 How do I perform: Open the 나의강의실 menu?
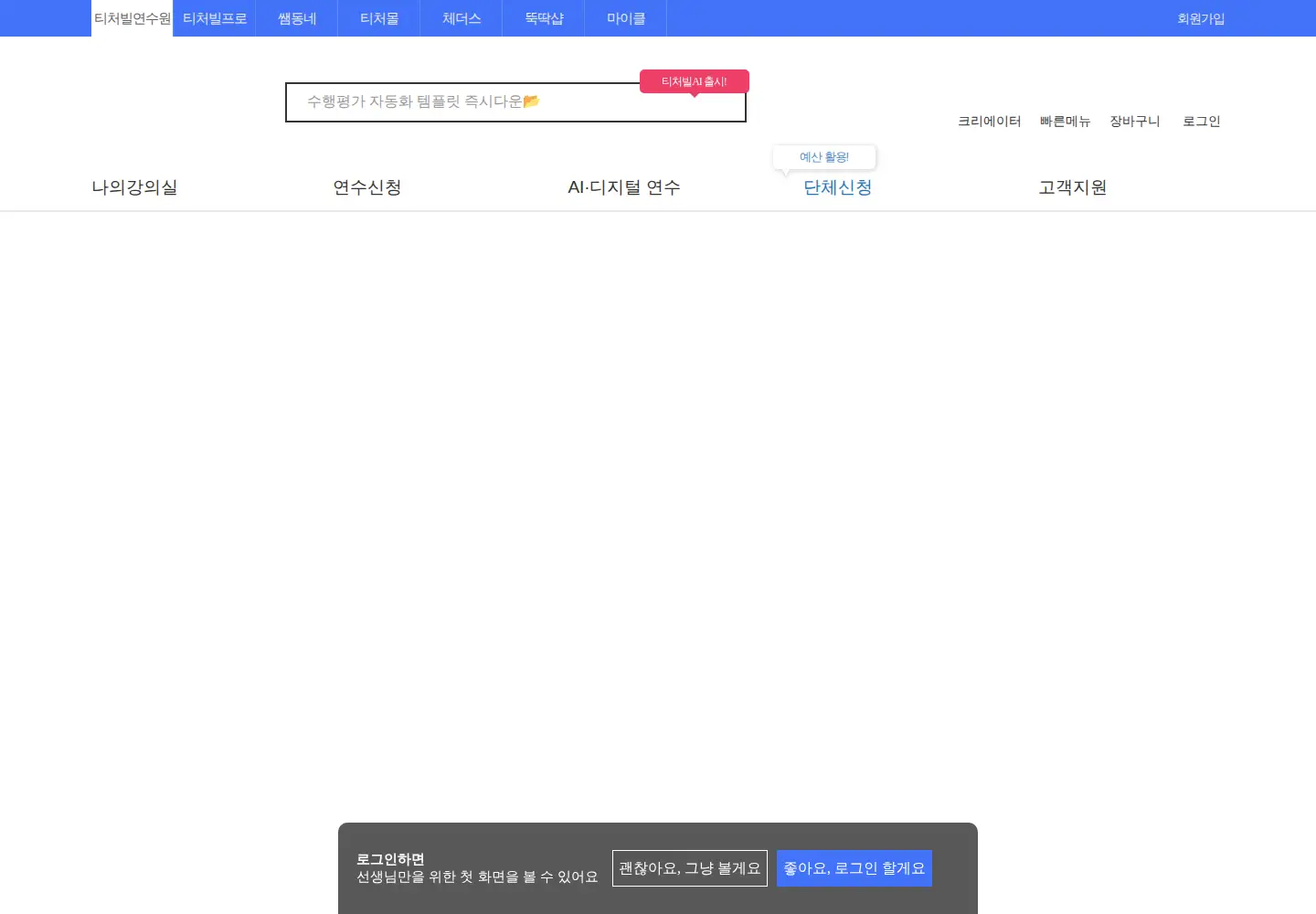(x=134, y=187)
